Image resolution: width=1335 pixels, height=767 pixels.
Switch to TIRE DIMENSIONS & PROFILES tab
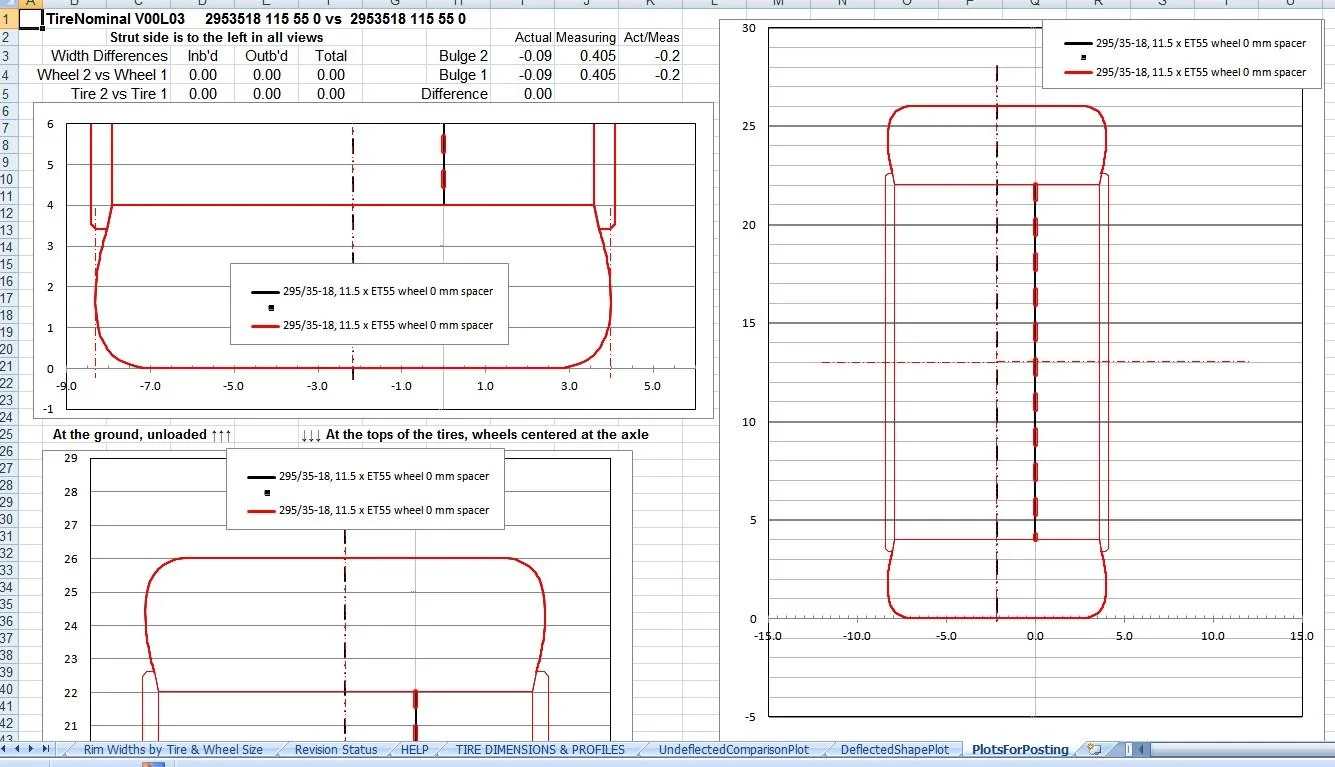540,749
